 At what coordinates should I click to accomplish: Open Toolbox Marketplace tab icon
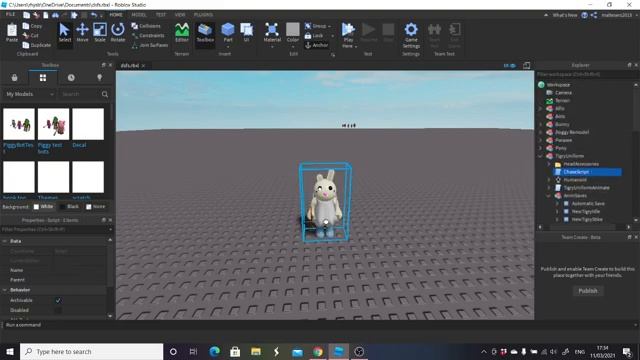click(14, 78)
